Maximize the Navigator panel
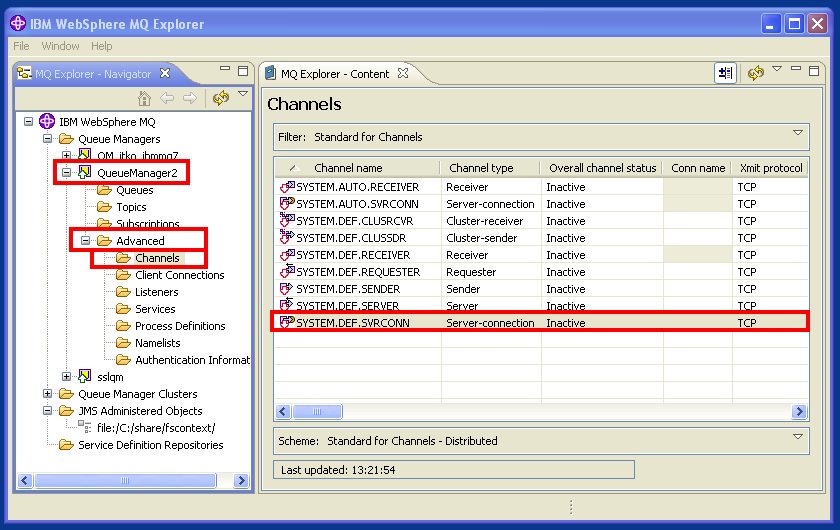Viewport: 840px width, 530px height. [243, 71]
